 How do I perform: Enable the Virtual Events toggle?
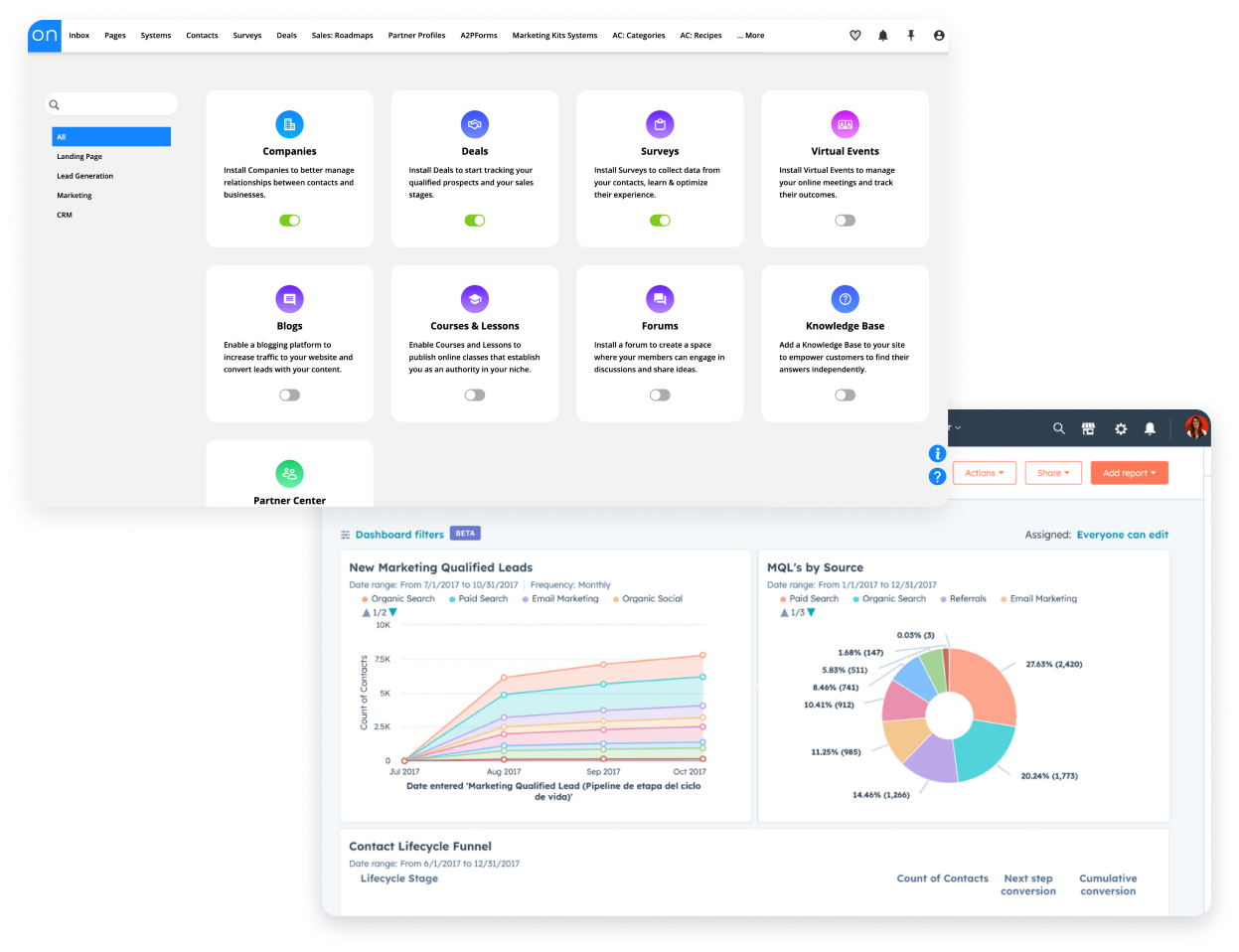(x=845, y=220)
